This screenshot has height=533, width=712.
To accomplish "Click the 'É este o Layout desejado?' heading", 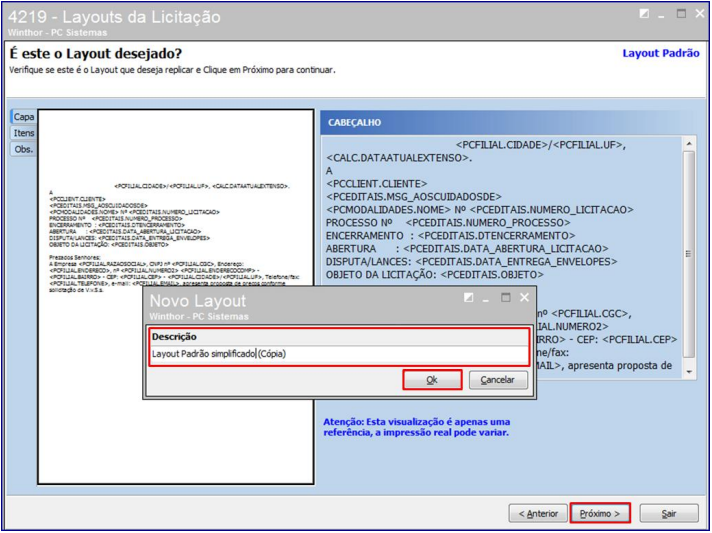I will coord(95,53).
